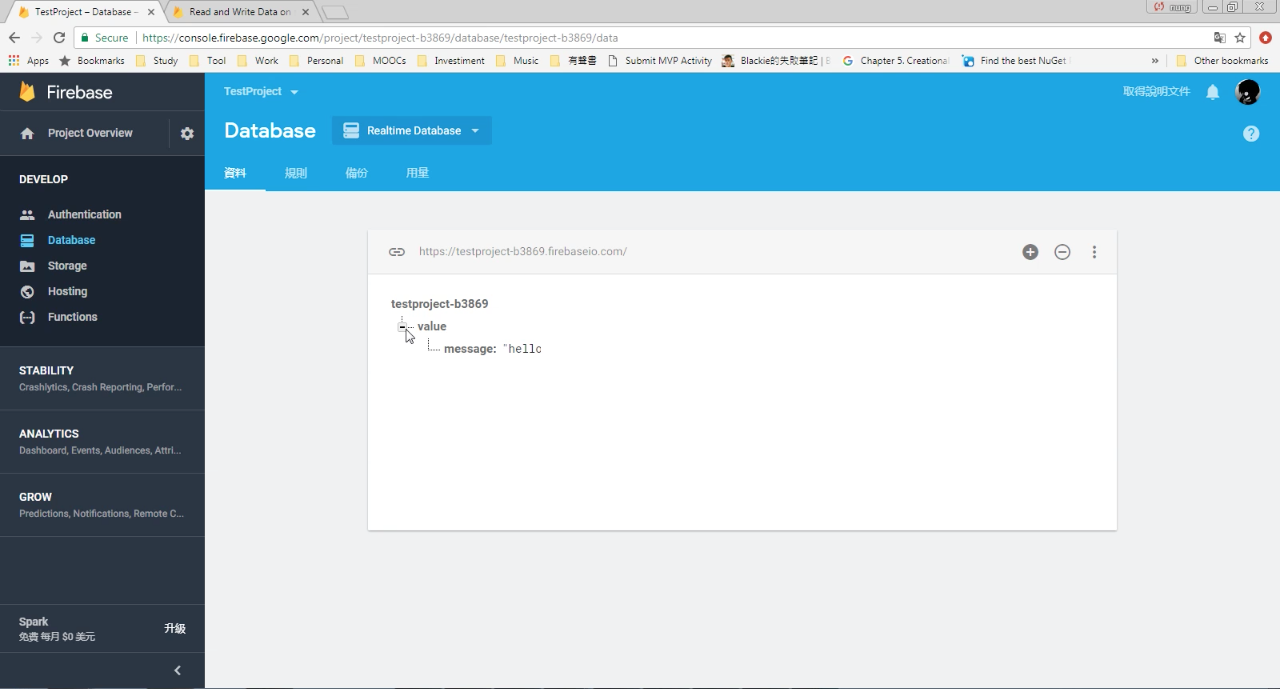
Task: Switch to Read and Write Data tab
Action: [240, 12]
